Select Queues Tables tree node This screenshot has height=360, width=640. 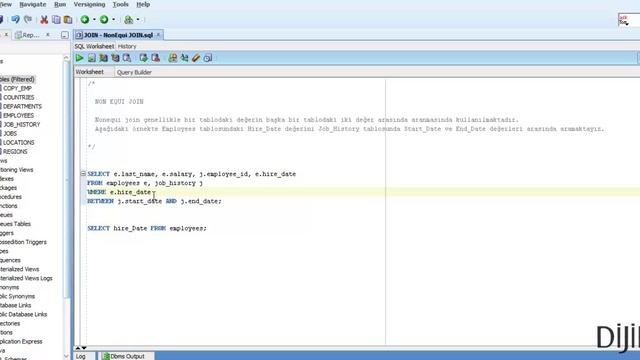15,224
